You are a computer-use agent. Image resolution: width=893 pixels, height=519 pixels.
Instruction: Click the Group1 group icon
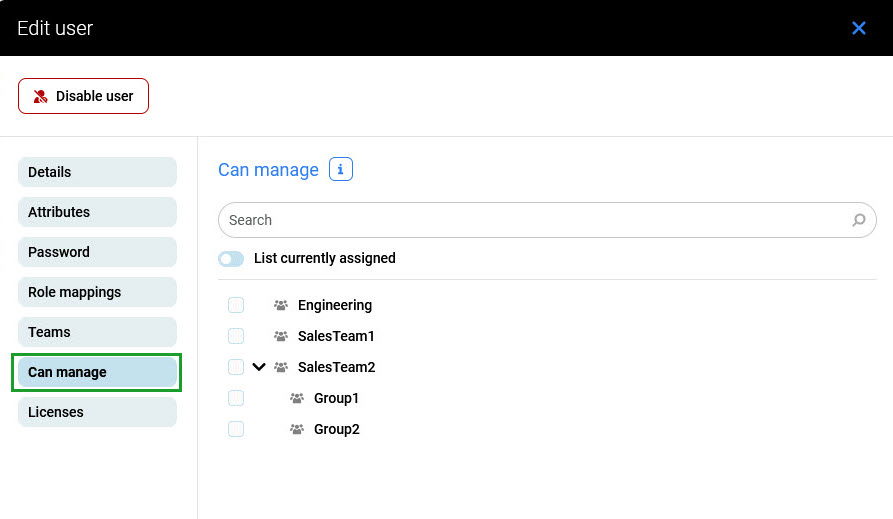pos(297,399)
